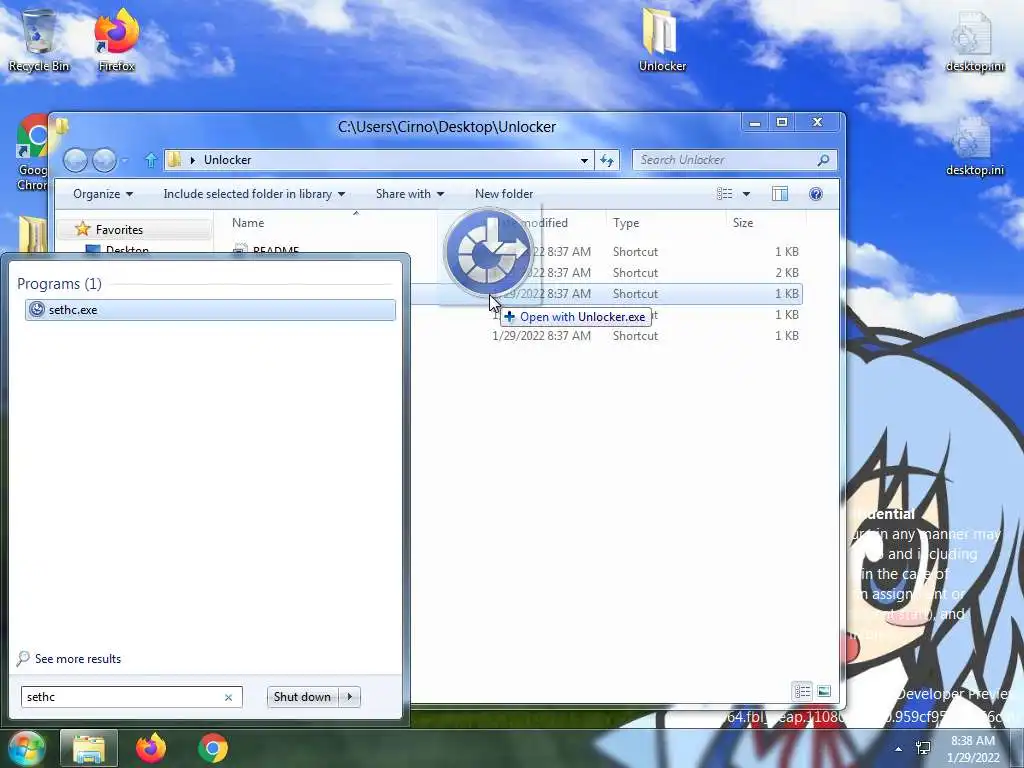Open the view options dropdown arrow

(746, 194)
